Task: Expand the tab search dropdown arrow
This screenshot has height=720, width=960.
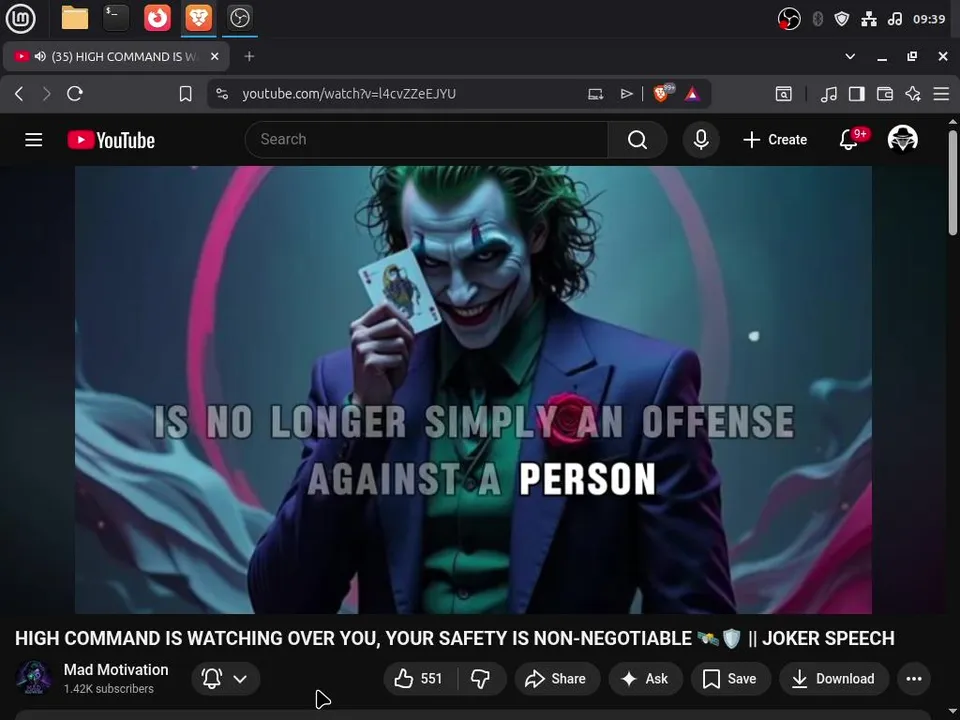Action: (x=850, y=56)
